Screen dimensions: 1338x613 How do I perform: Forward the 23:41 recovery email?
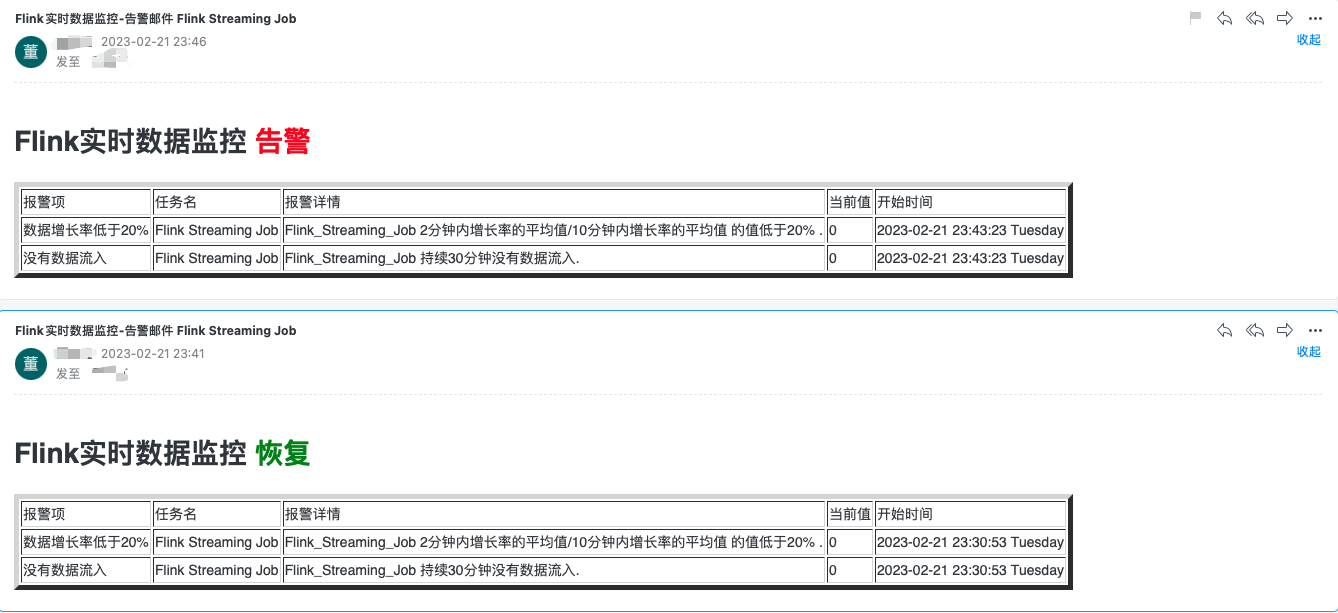point(1285,330)
